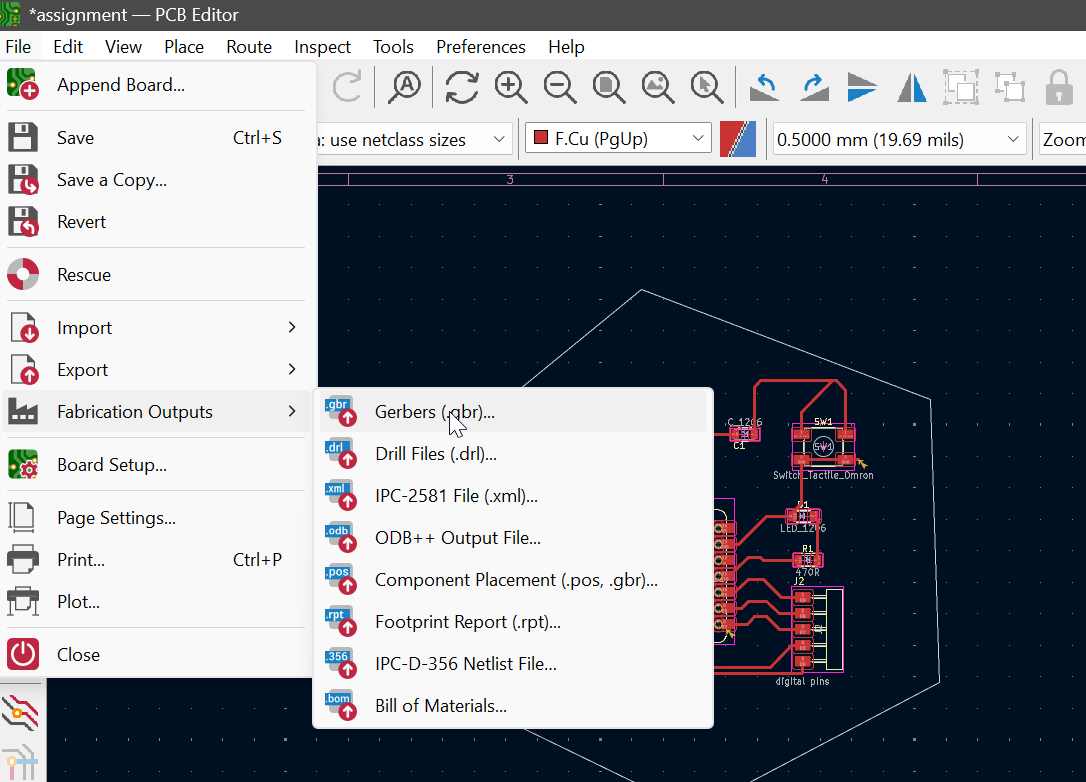This screenshot has width=1086, height=782.
Task: Click Bill of Materials... menu entry
Action: pyautogui.click(x=440, y=706)
